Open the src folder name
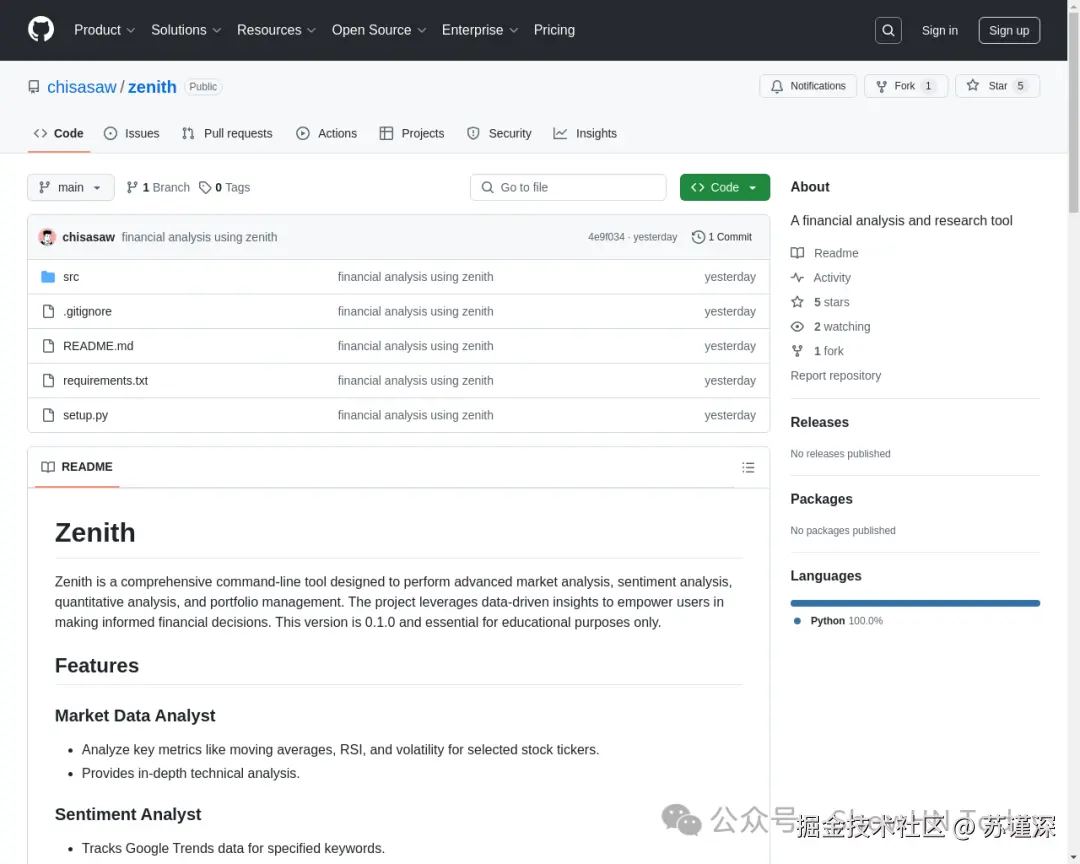The image size is (1080, 864). (71, 277)
